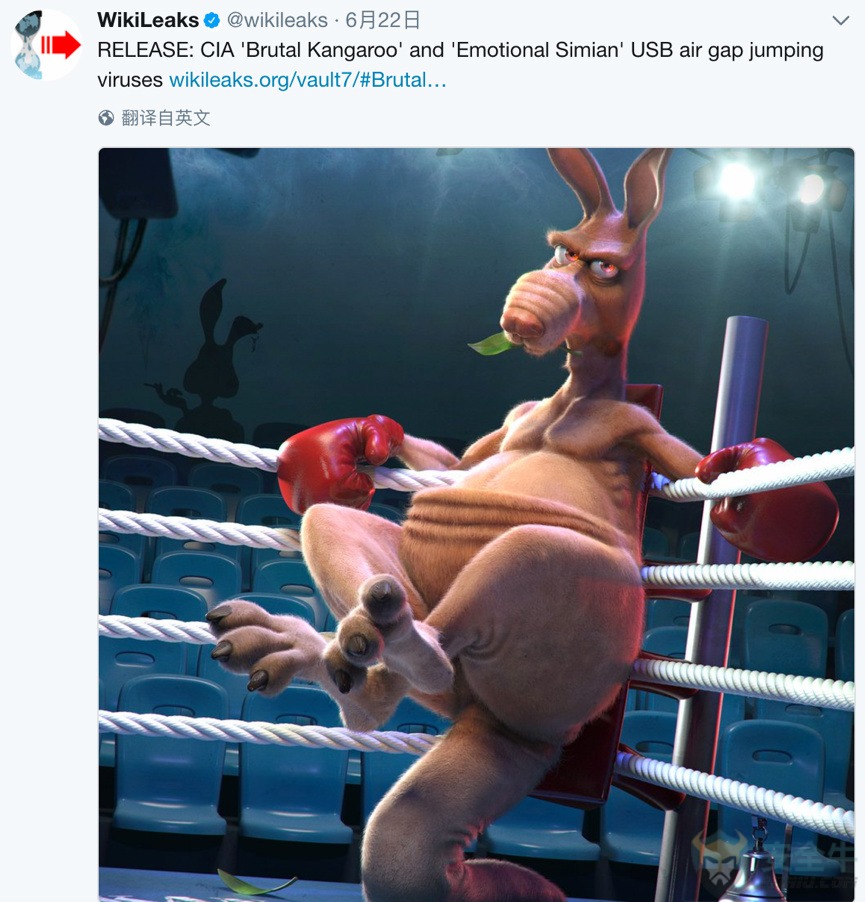Open the @wikileaks handle

277,20
